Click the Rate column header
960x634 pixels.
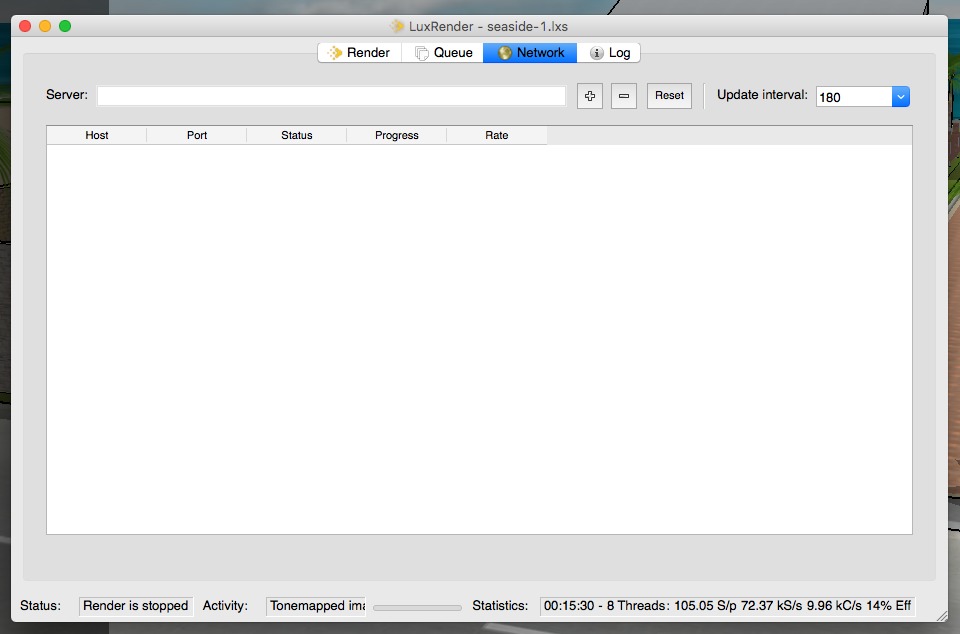point(497,135)
